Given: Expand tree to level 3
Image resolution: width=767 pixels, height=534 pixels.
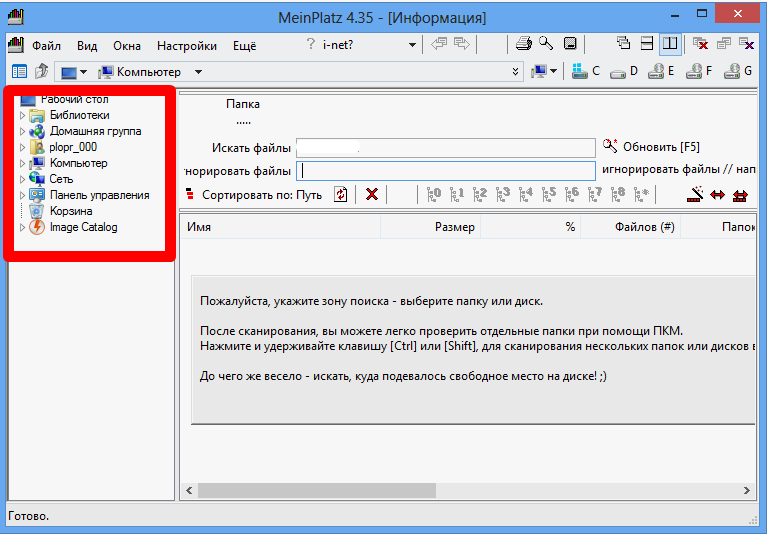Looking at the screenshot, I should coord(503,194).
